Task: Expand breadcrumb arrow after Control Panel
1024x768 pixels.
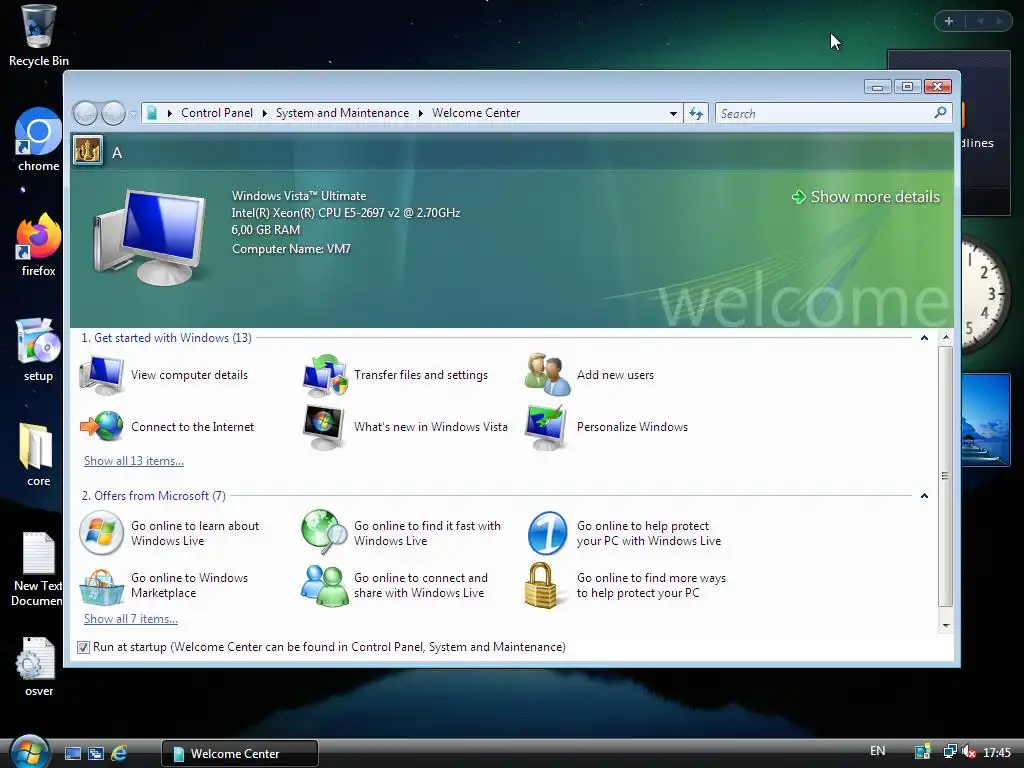Action: tap(264, 113)
